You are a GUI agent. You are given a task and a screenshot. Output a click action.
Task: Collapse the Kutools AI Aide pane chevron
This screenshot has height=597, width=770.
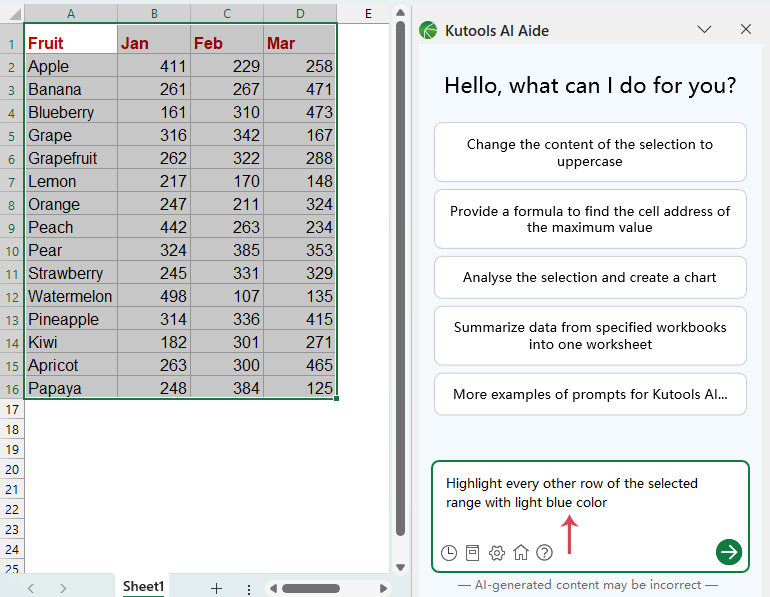pos(705,30)
